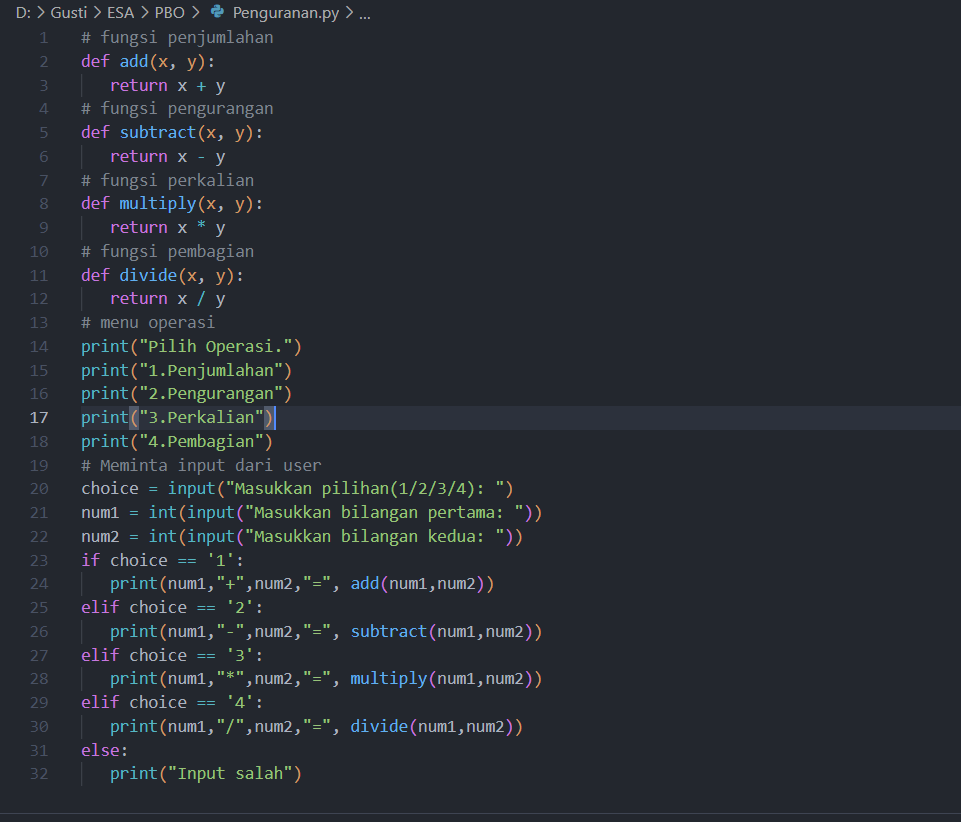Click 'num2' variable on line 22
This screenshot has height=822, width=961.
[101, 537]
